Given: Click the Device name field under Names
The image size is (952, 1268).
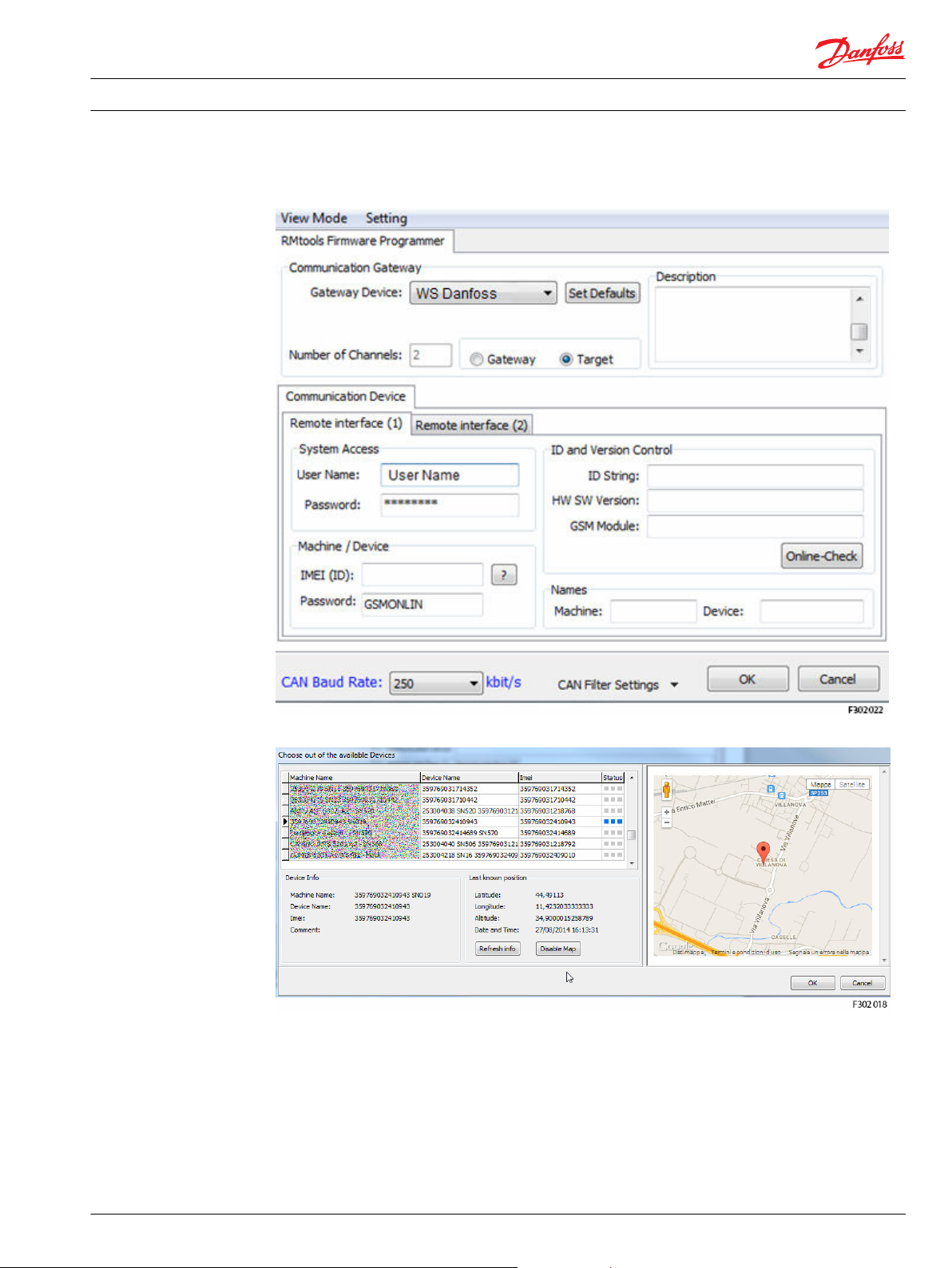Looking at the screenshot, I should [811, 612].
